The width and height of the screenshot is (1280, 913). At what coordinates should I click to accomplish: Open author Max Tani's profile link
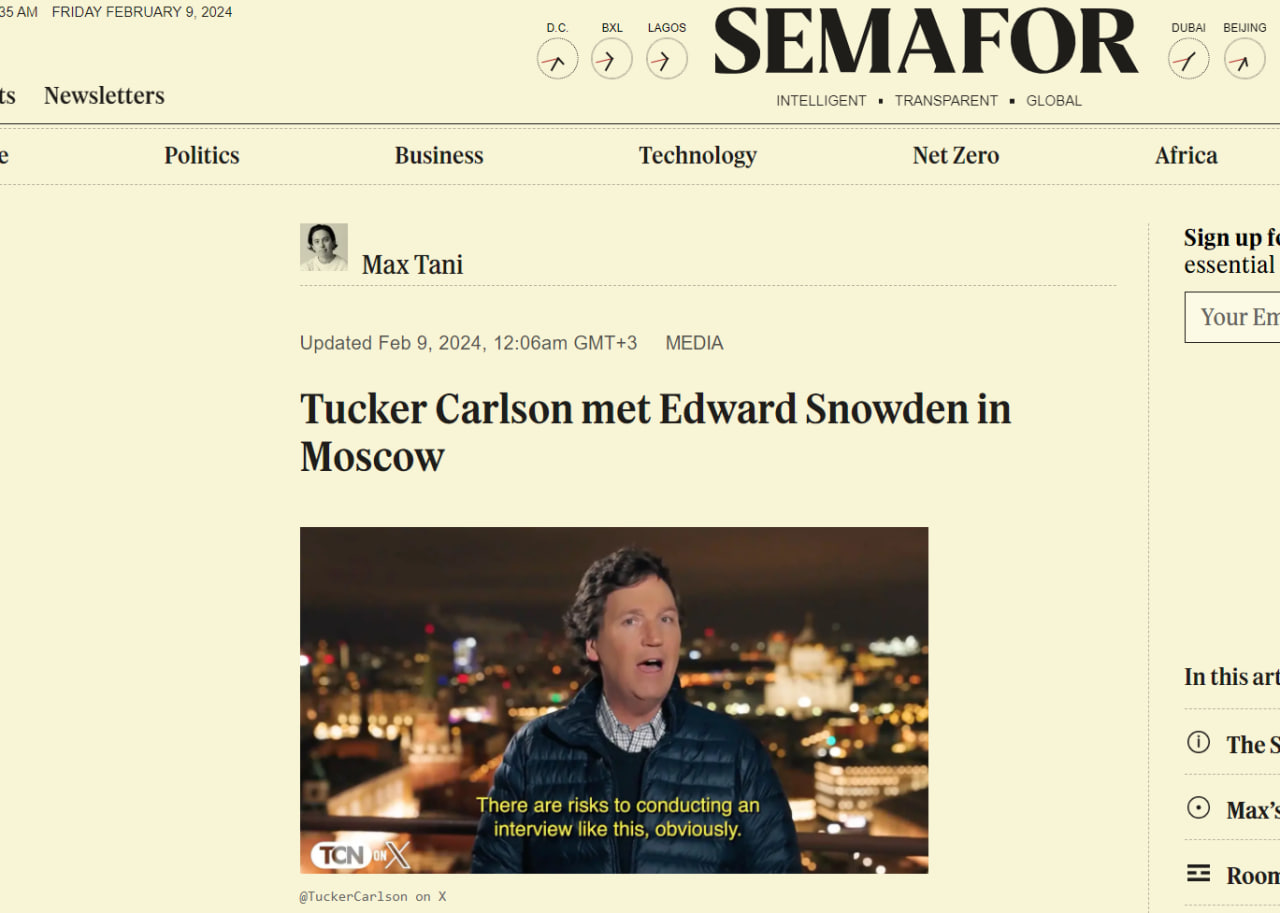click(x=412, y=264)
